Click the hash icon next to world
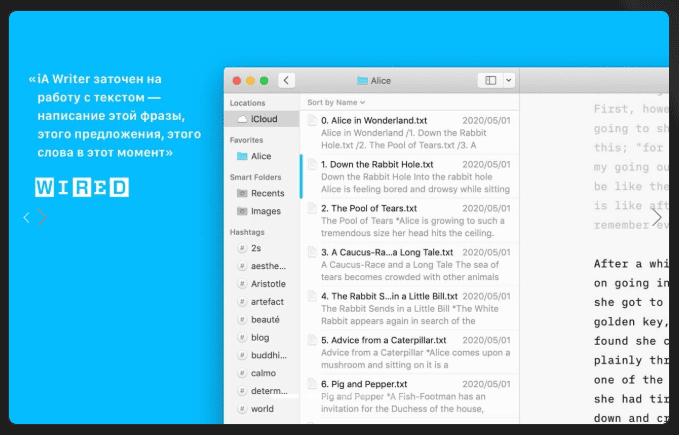The width and height of the screenshot is (679, 435). point(242,409)
